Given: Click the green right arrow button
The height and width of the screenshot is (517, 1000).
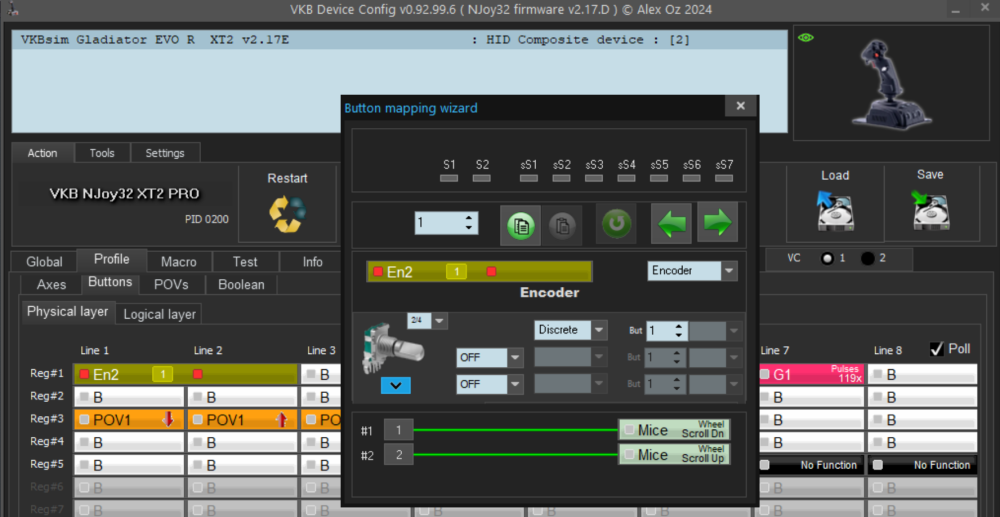Looking at the screenshot, I should [717, 223].
